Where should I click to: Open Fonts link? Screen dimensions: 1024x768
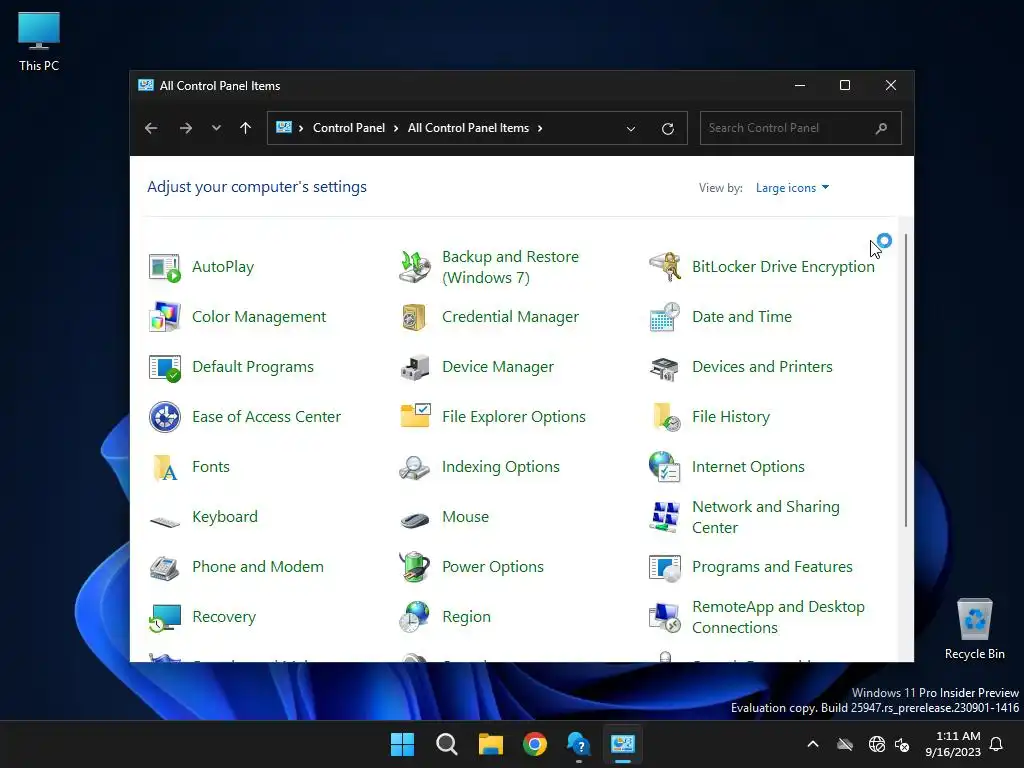tap(211, 467)
